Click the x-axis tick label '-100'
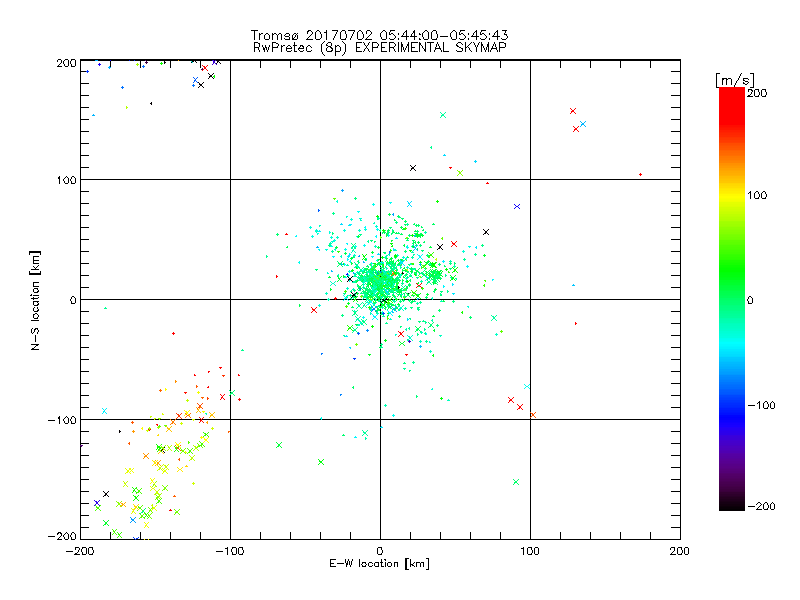Image resolution: width=800 pixels, height=600 pixels. pos(230,551)
